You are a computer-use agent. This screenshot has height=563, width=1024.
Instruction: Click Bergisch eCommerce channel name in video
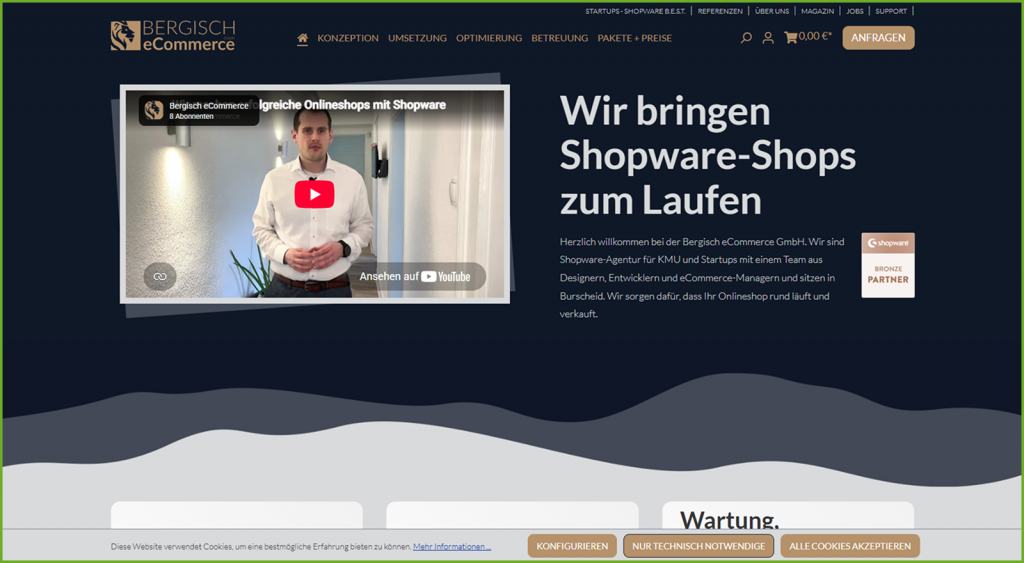pos(209,105)
